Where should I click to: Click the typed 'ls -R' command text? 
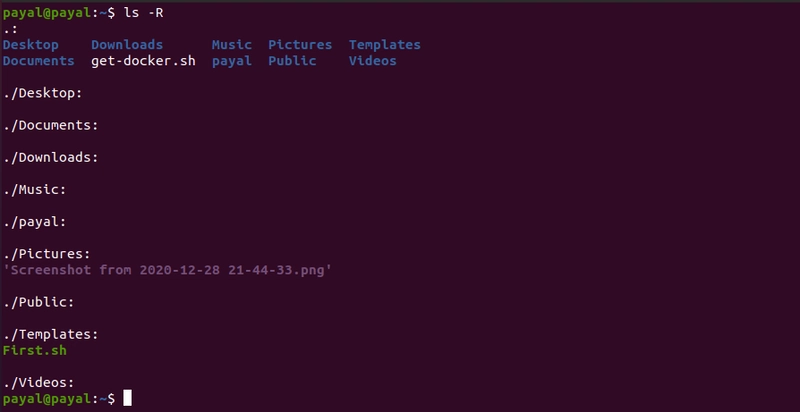coord(143,13)
